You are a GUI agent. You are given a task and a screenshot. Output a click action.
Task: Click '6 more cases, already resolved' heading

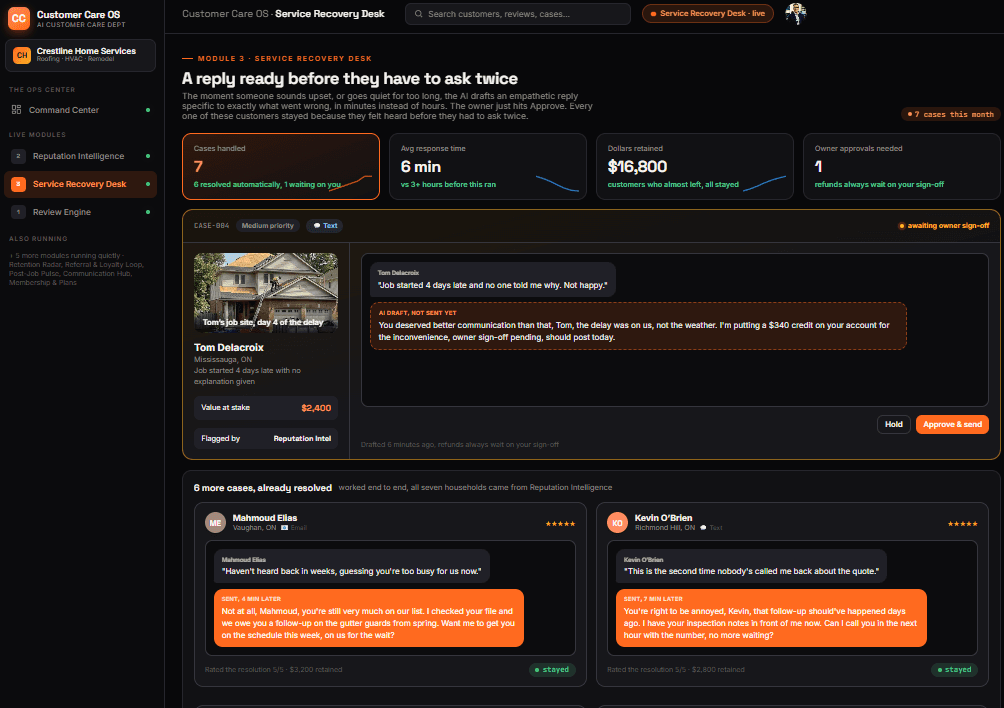point(263,488)
